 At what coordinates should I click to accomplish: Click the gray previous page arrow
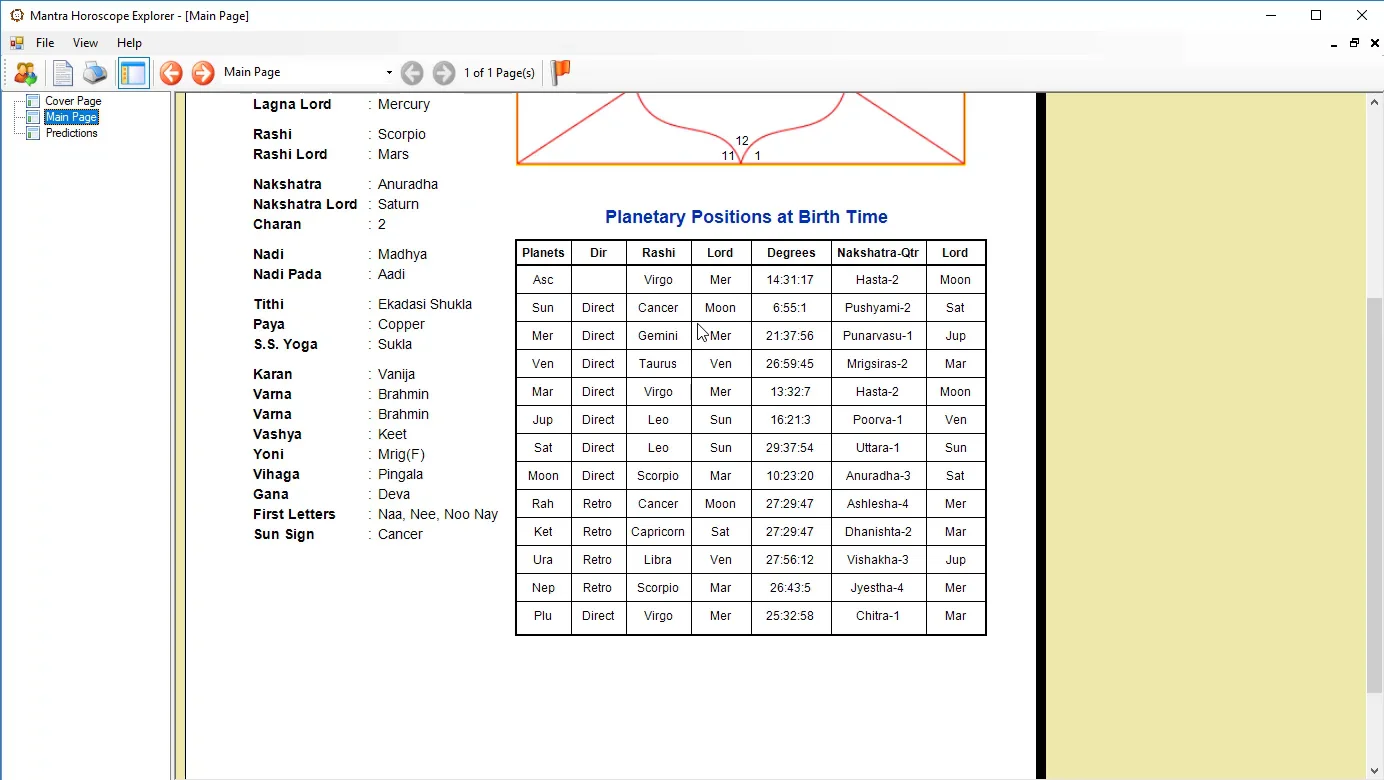(412, 73)
